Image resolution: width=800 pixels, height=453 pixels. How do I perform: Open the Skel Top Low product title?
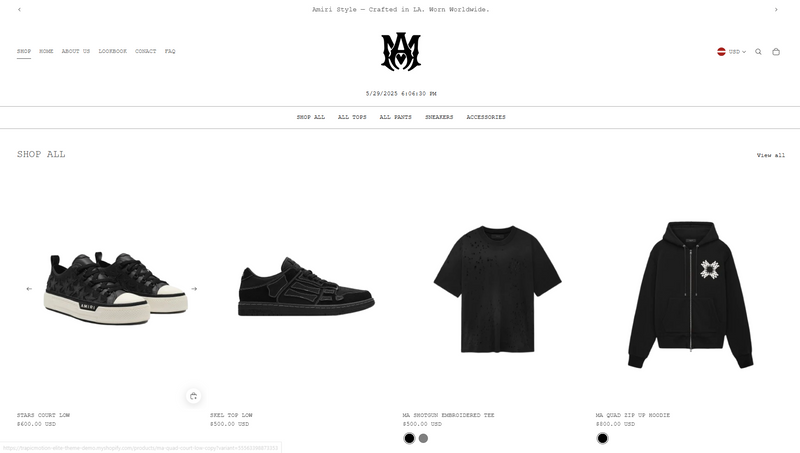[x=231, y=415]
